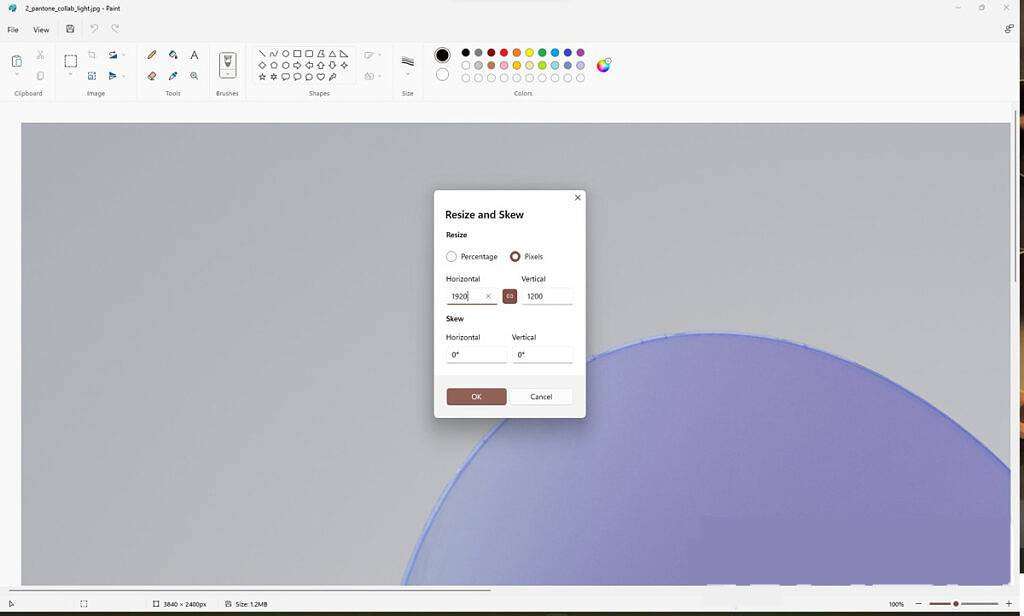Screen dimensions: 1024x616
Task: Pick the red color swatch
Action: point(504,53)
